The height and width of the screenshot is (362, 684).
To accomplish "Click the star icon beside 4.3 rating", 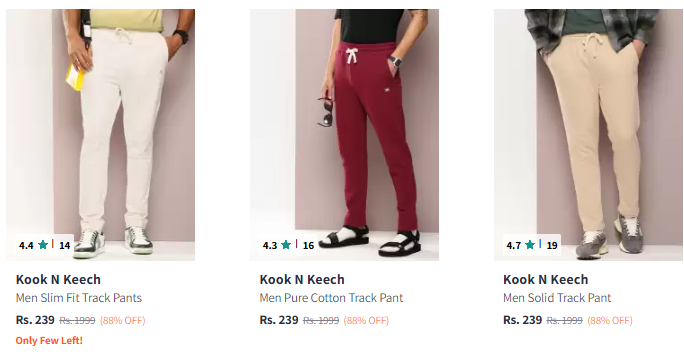I will pyautogui.click(x=286, y=245).
